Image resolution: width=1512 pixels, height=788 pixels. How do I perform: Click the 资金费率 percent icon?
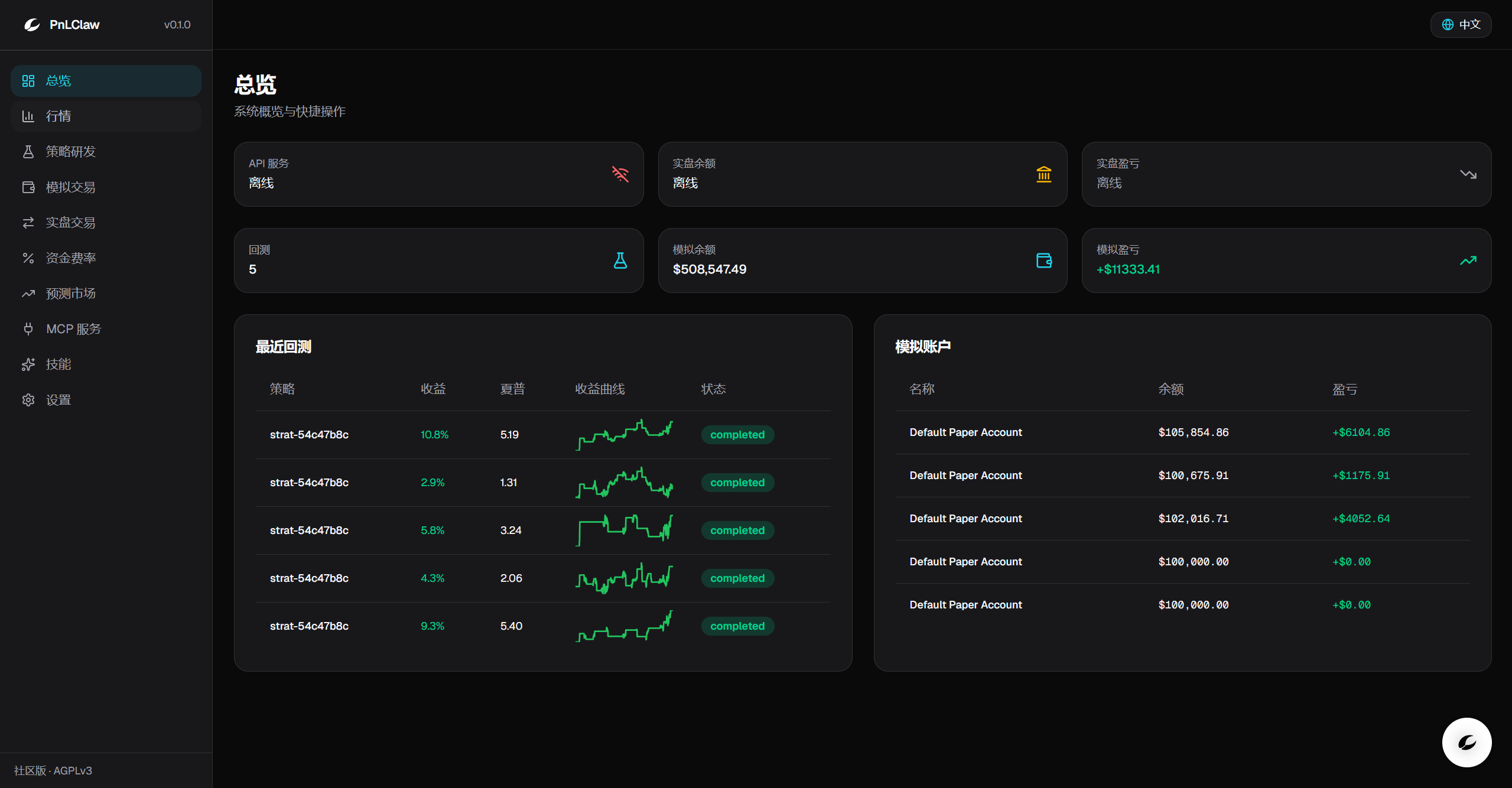pos(28,258)
